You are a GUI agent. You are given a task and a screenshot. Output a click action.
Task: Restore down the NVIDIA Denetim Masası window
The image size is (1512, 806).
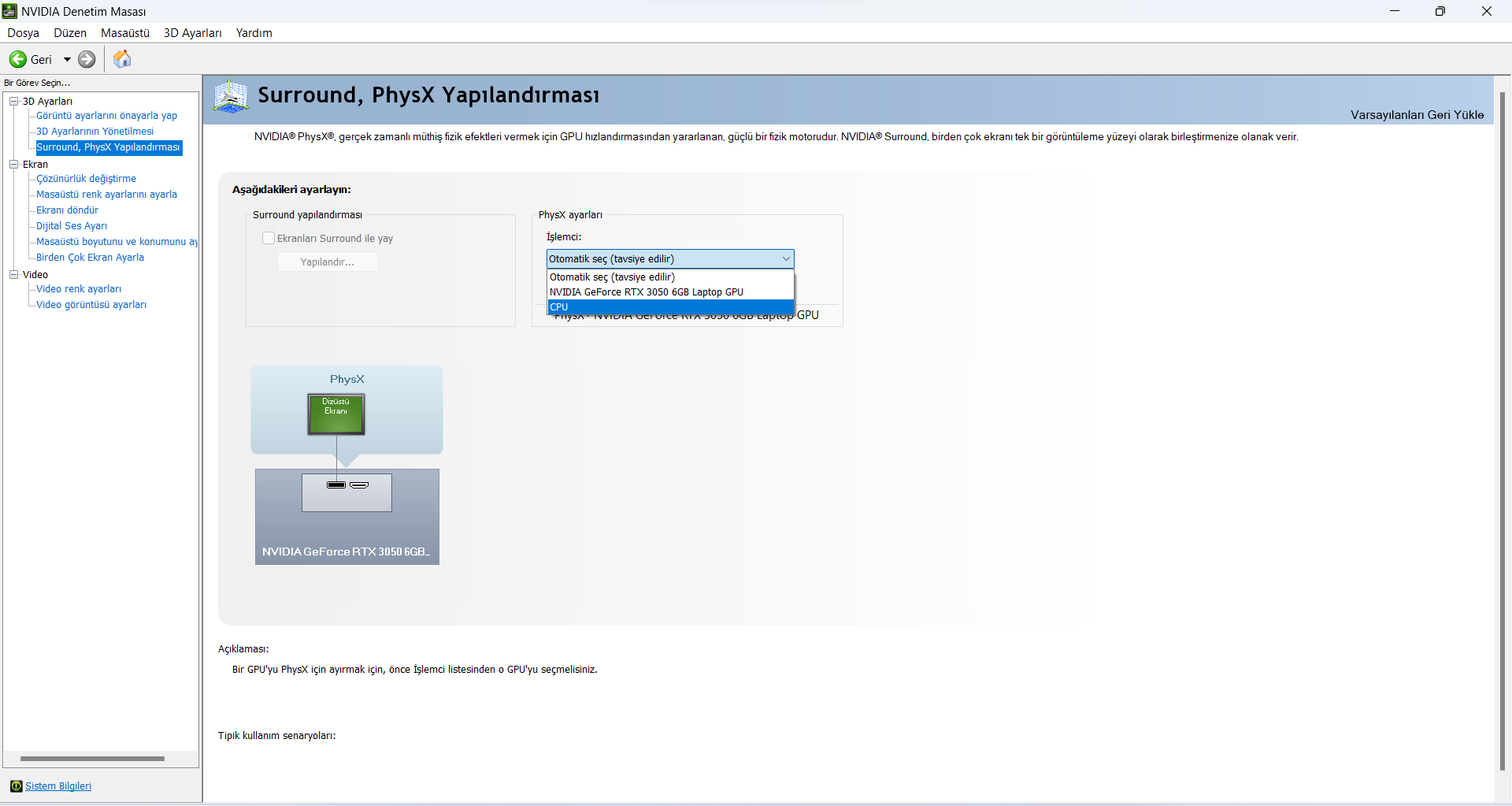click(x=1440, y=11)
